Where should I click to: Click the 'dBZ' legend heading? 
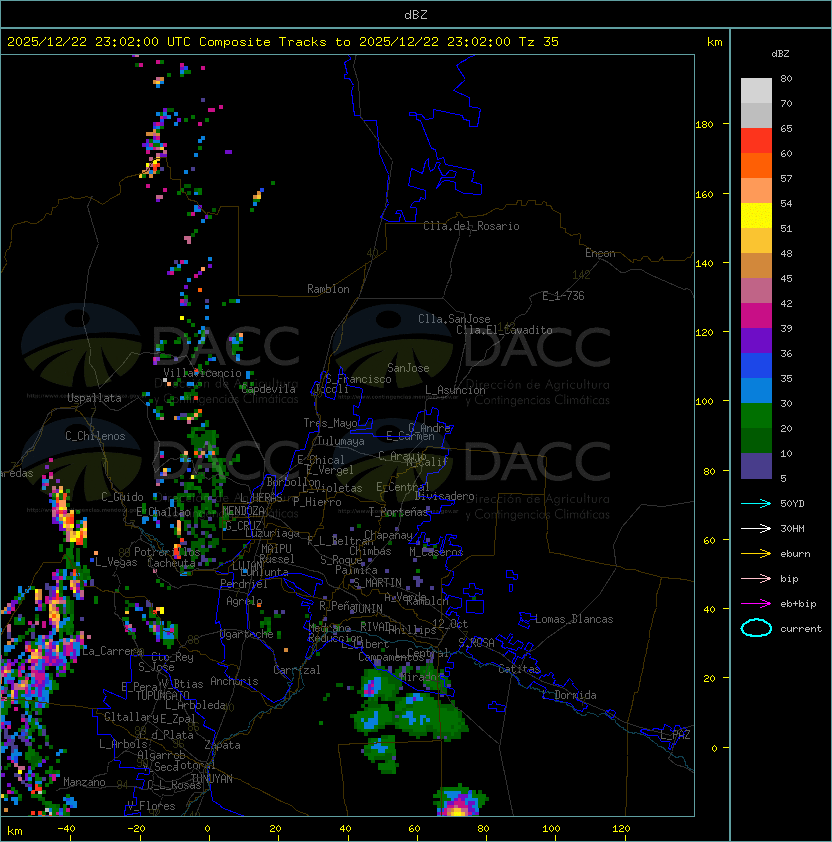(x=780, y=54)
